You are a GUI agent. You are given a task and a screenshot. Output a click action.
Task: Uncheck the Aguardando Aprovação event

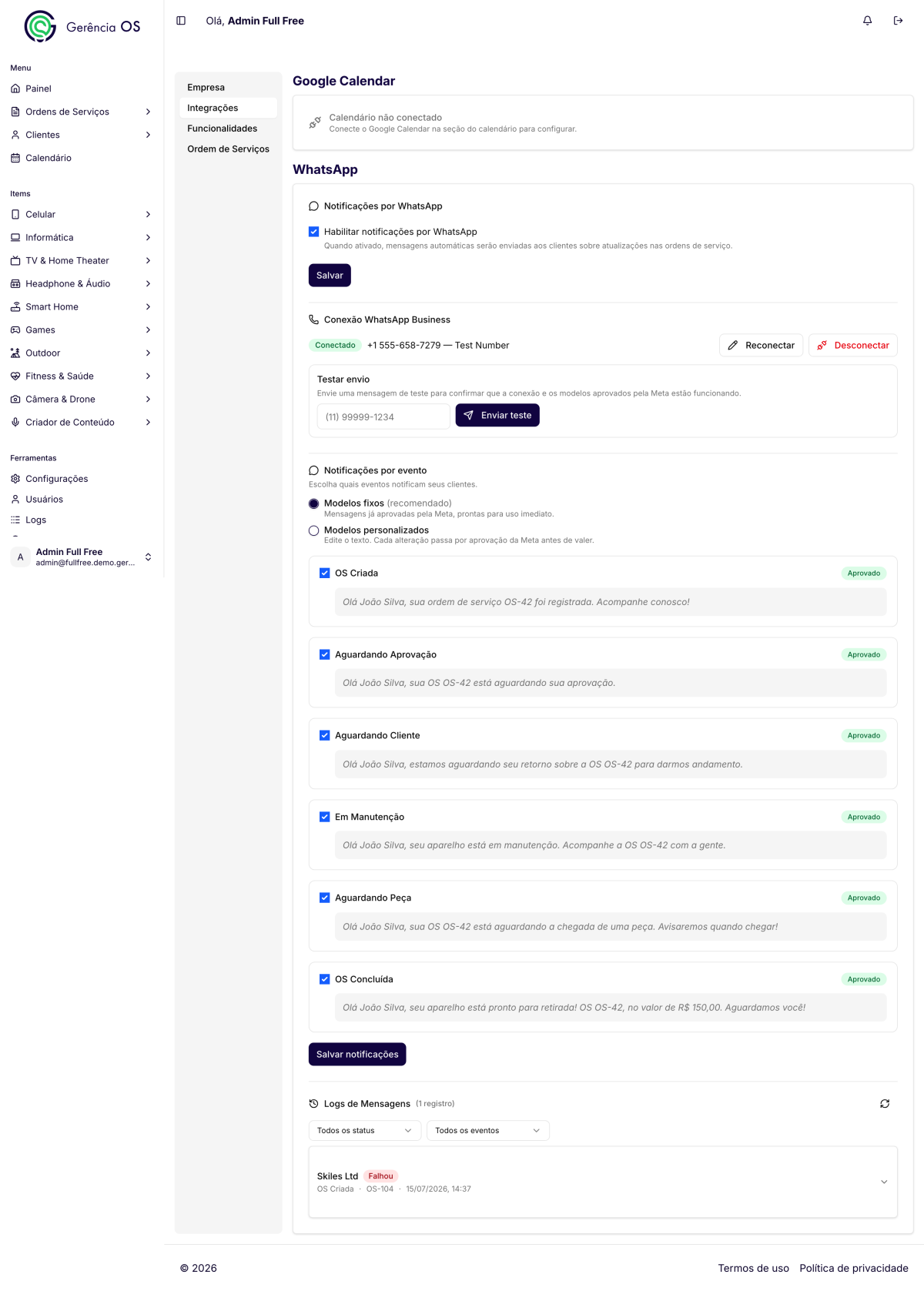click(x=325, y=654)
